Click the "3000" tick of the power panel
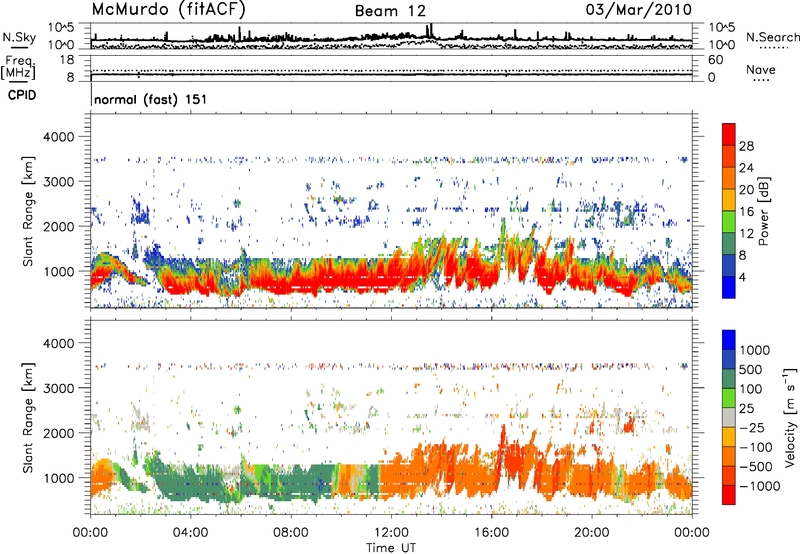The image size is (800, 554). (59, 182)
